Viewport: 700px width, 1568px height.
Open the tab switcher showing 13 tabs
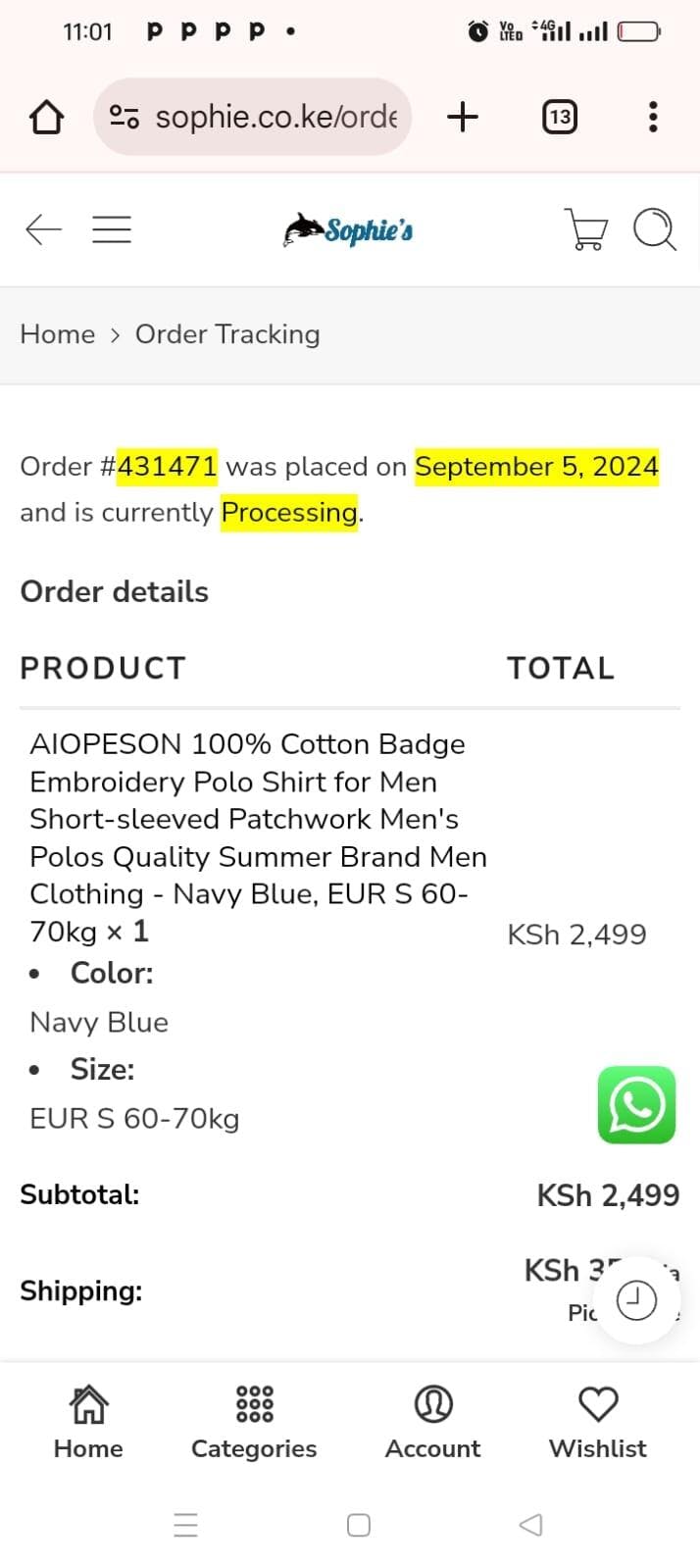[x=559, y=118]
